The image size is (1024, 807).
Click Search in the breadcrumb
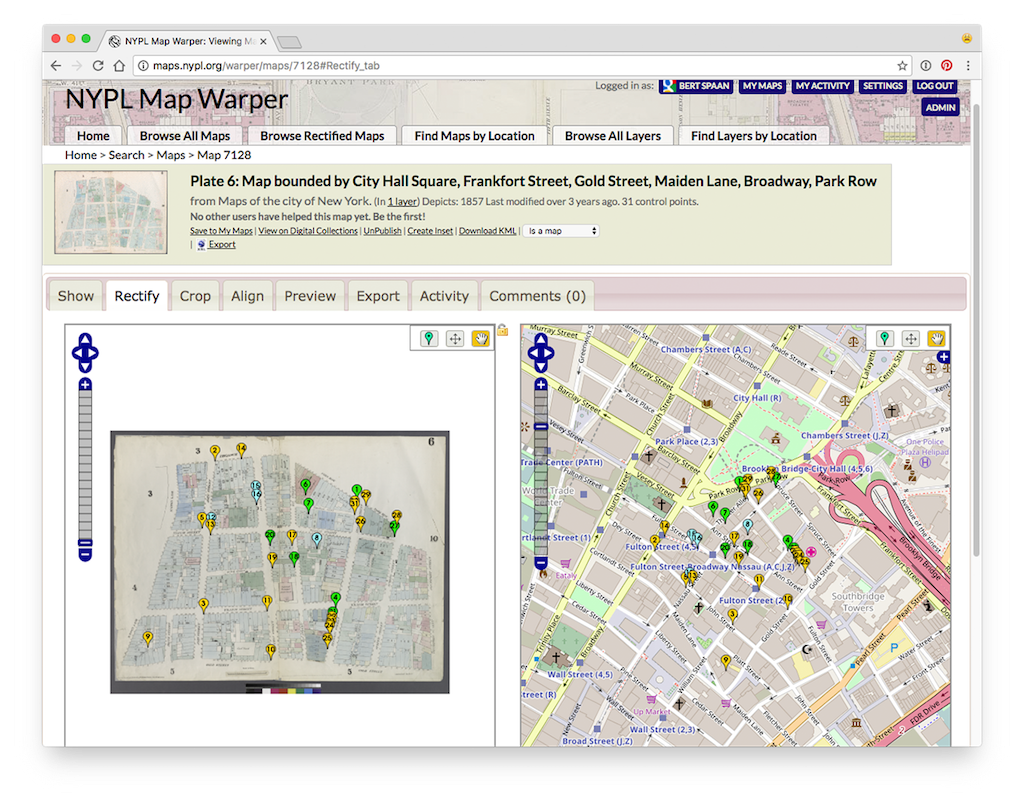click(126, 155)
